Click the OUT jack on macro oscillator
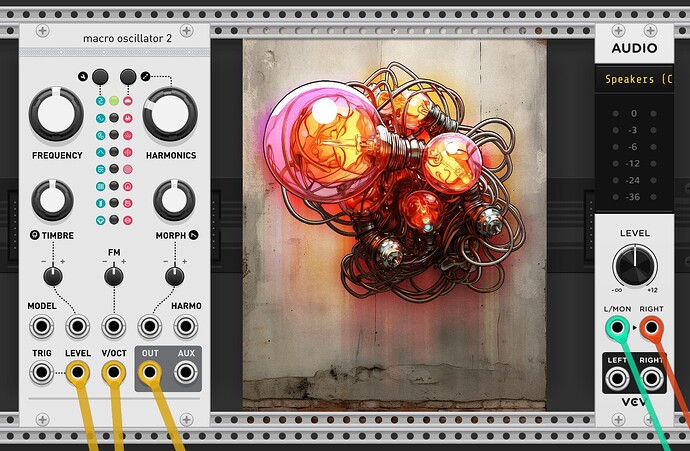Image resolution: width=690 pixels, height=451 pixels. click(x=150, y=374)
